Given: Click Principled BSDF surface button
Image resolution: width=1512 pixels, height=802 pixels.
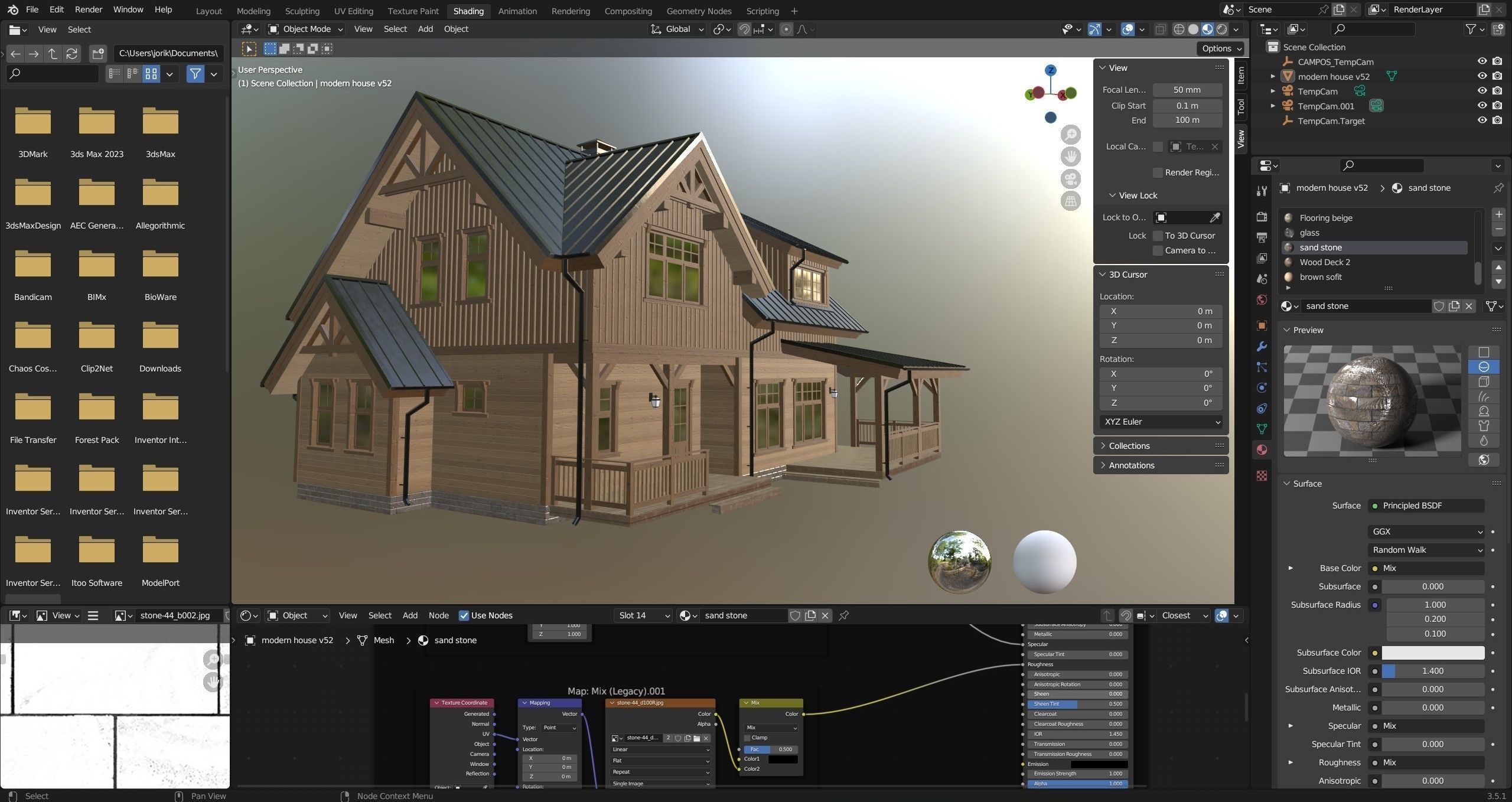Looking at the screenshot, I should pyautogui.click(x=1426, y=506).
